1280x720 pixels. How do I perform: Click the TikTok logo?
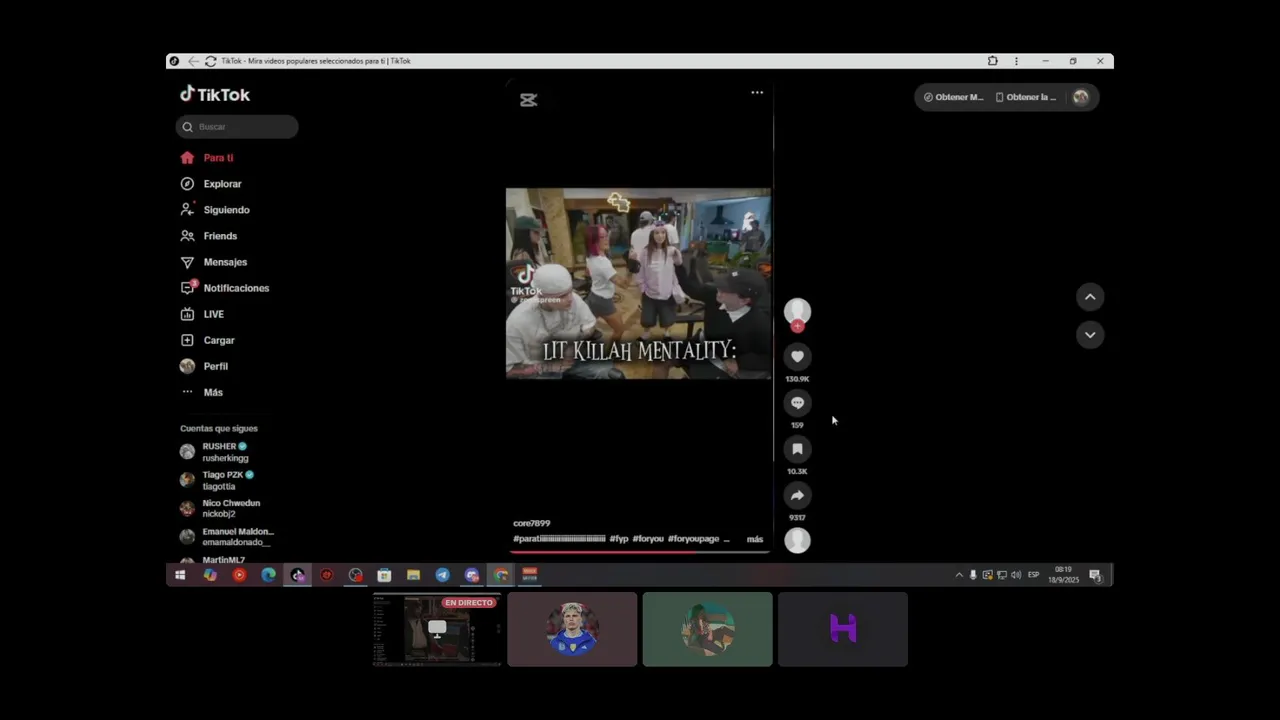click(215, 94)
